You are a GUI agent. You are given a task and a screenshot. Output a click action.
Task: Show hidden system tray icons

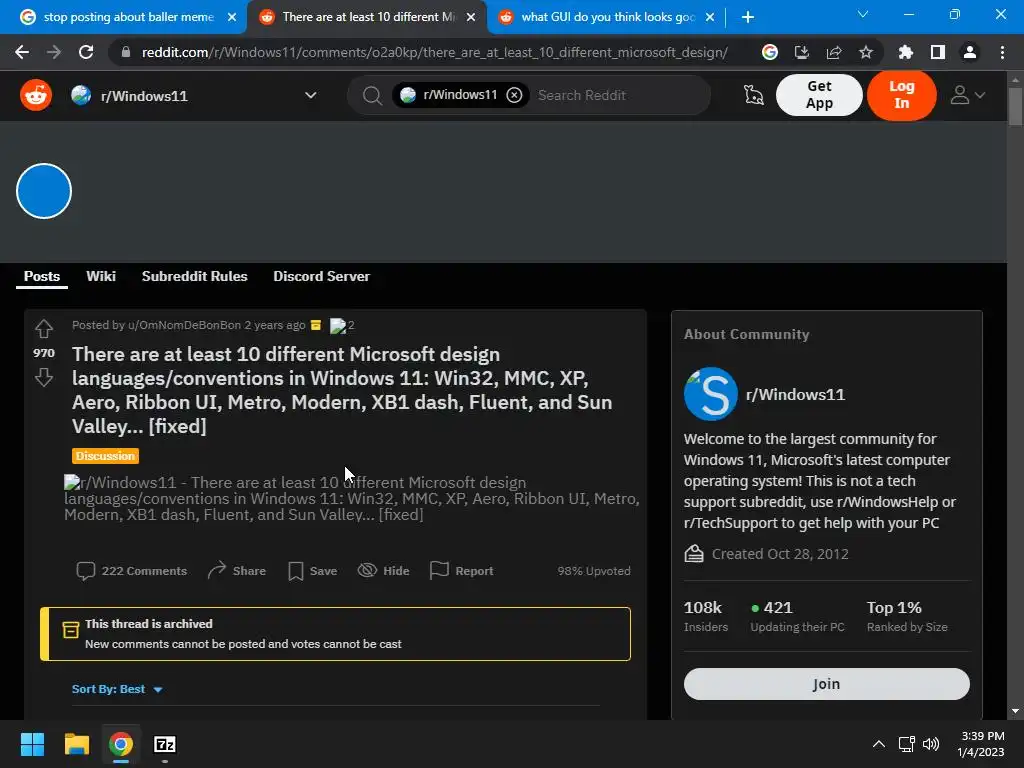[x=879, y=744]
